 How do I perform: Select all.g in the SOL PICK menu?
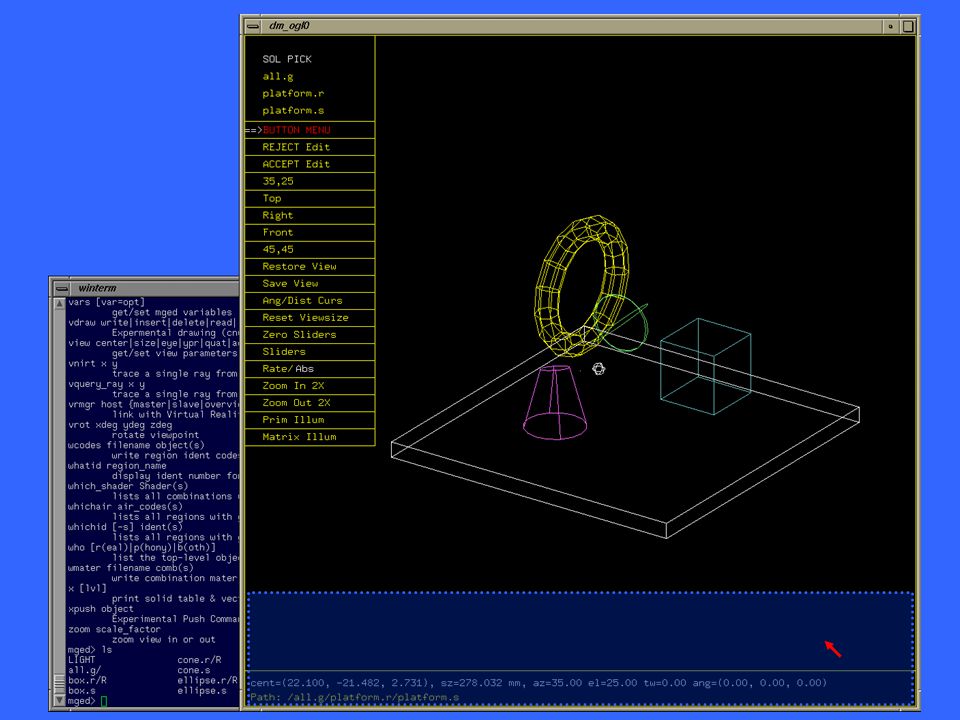pos(278,77)
